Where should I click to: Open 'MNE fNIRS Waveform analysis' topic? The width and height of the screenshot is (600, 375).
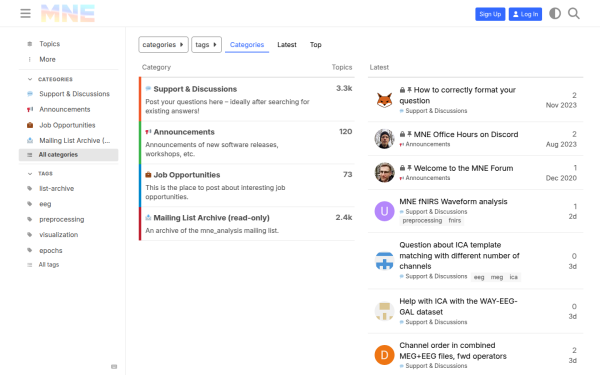453,201
